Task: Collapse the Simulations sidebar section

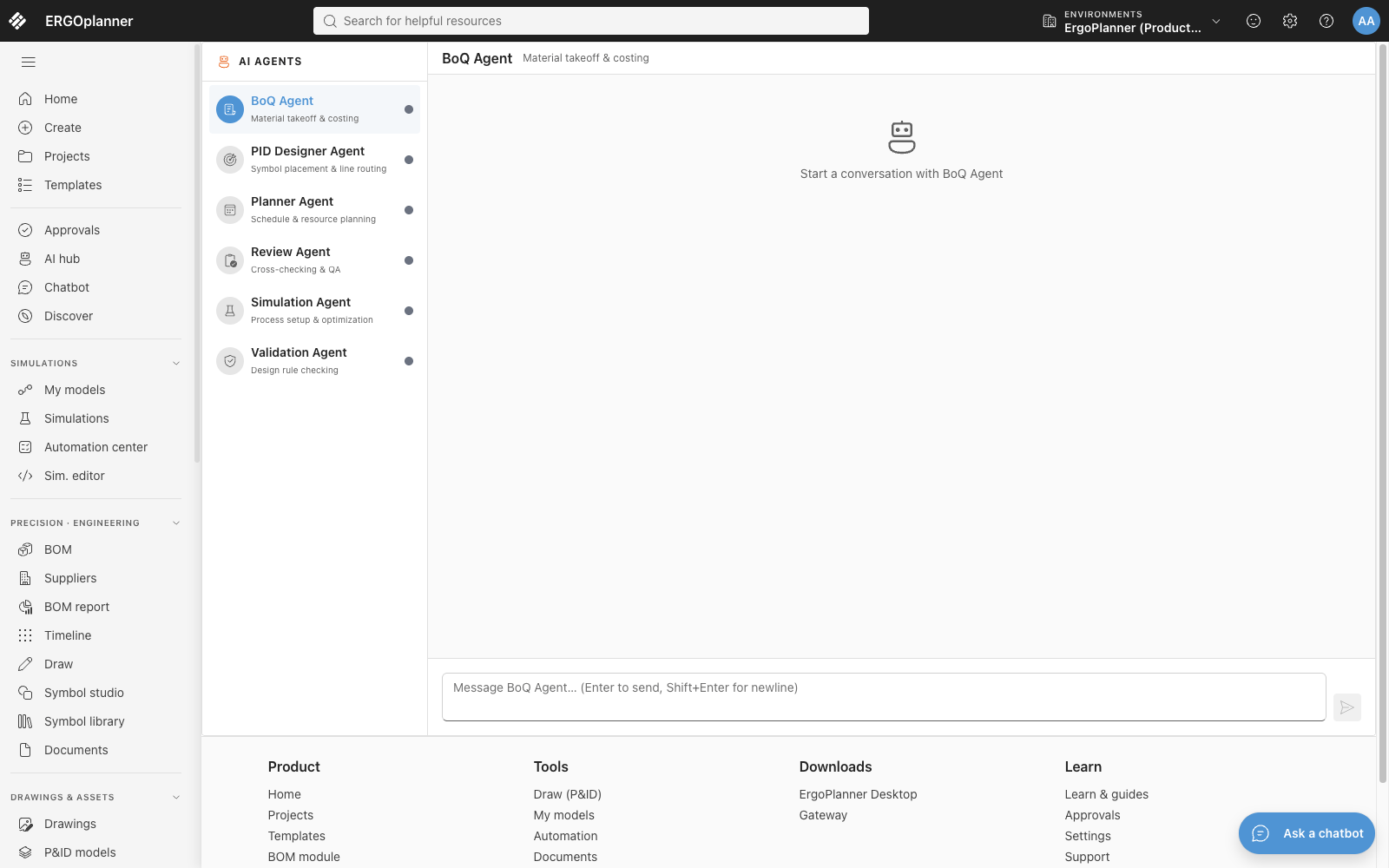Action: [176, 364]
